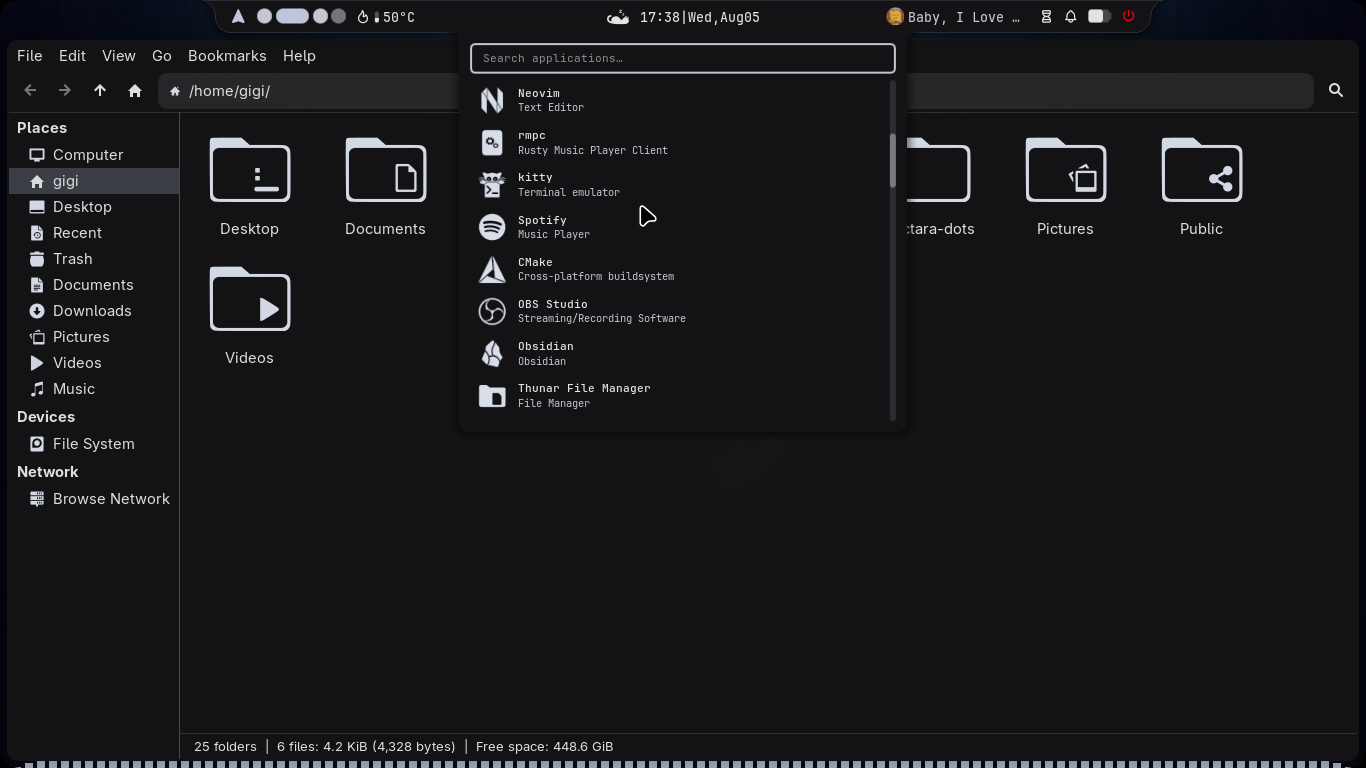The height and width of the screenshot is (768, 1366).
Task: Toggle the switch next to the bell
Action: [1099, 17]
